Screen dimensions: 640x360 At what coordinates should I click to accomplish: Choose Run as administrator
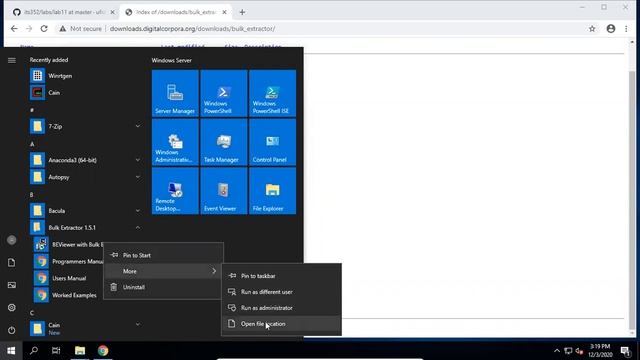pos(282,308)
